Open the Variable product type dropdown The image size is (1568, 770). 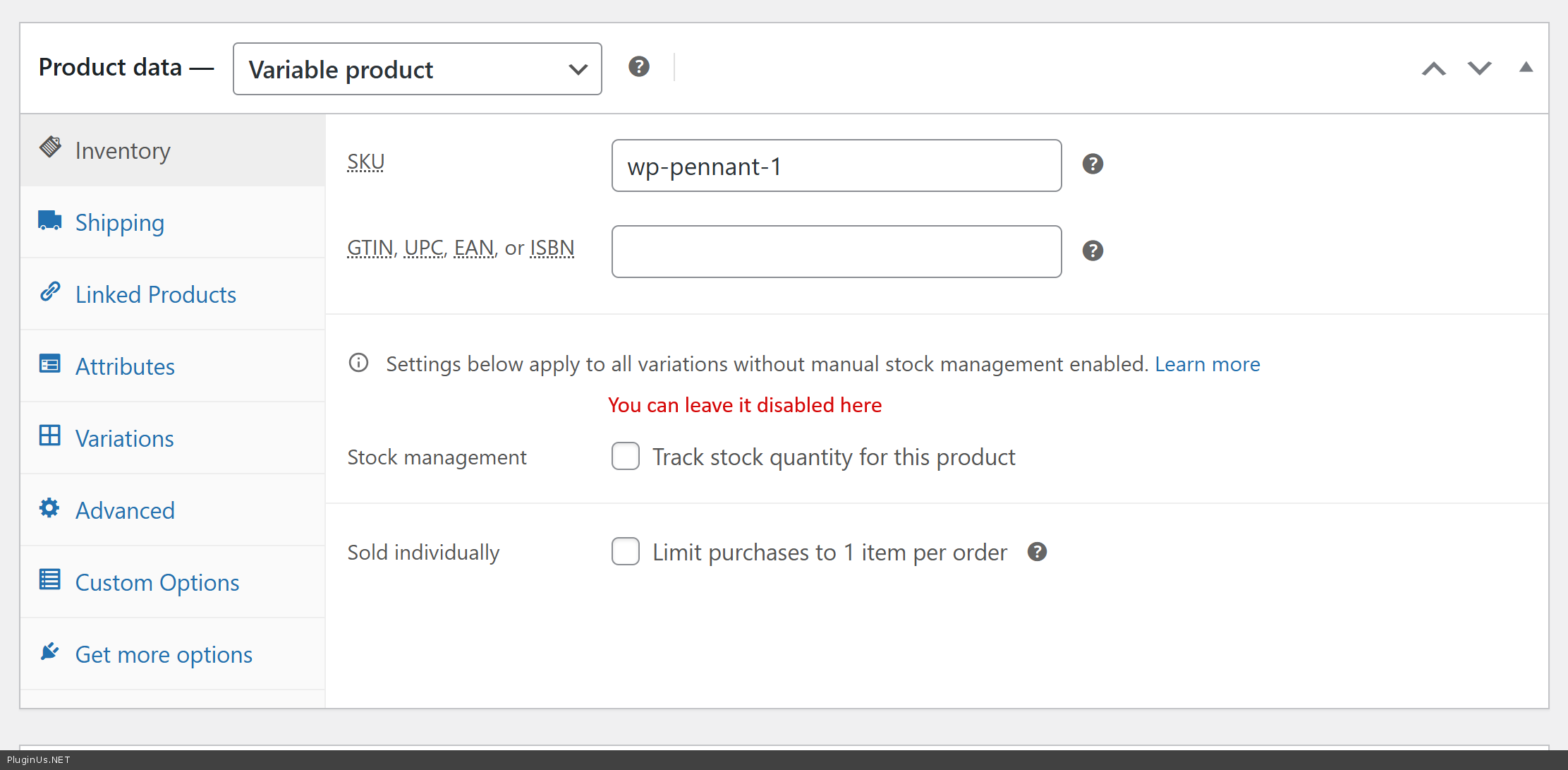click(417, 69)
